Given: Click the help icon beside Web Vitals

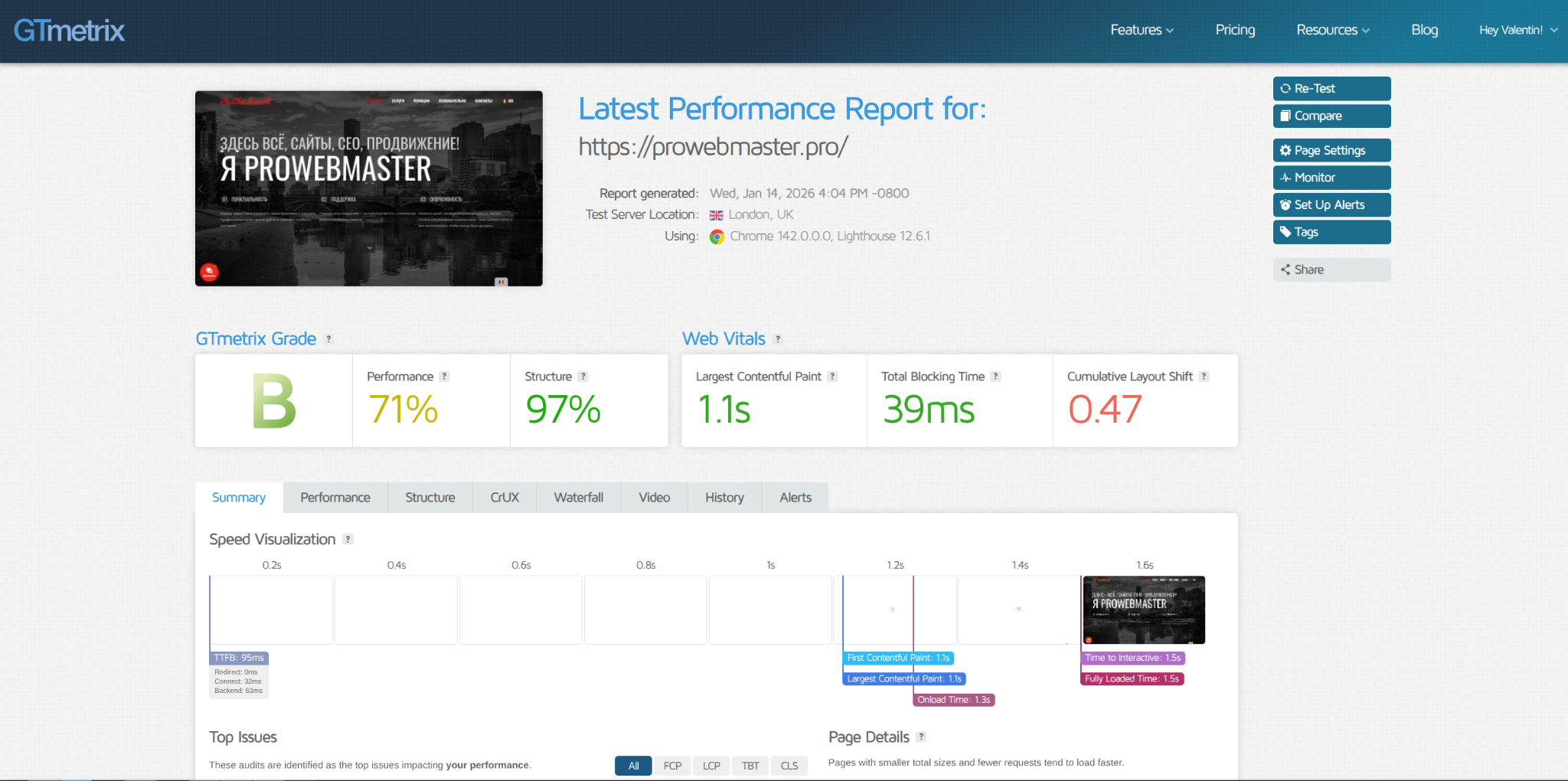Looking at the screenshot, I should coord(778,339).
